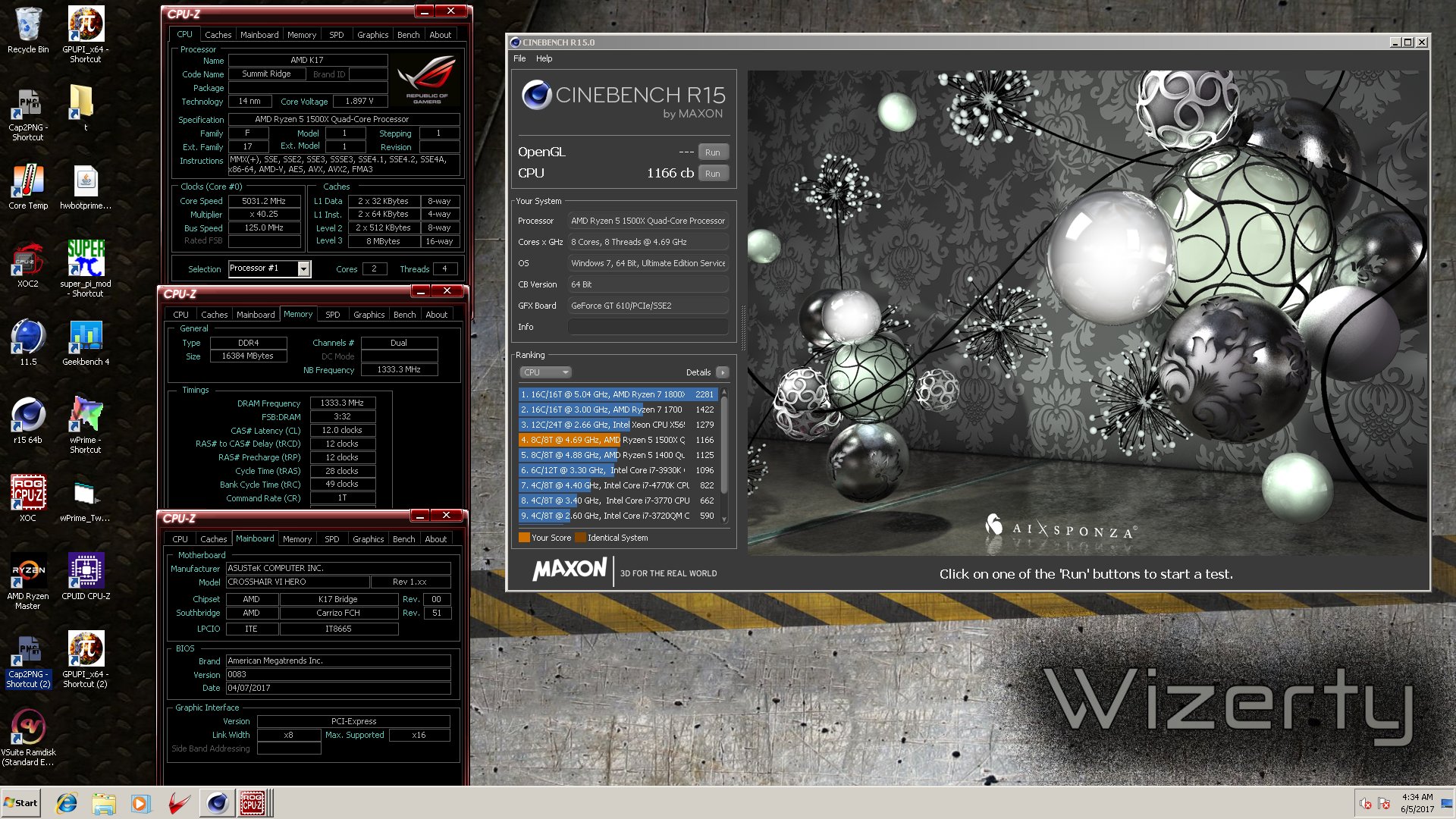The width and height of the screenshot is (1456, 819).
Task: Select ranking row 9 Core i7-3720QM
Action: [618, 516]
